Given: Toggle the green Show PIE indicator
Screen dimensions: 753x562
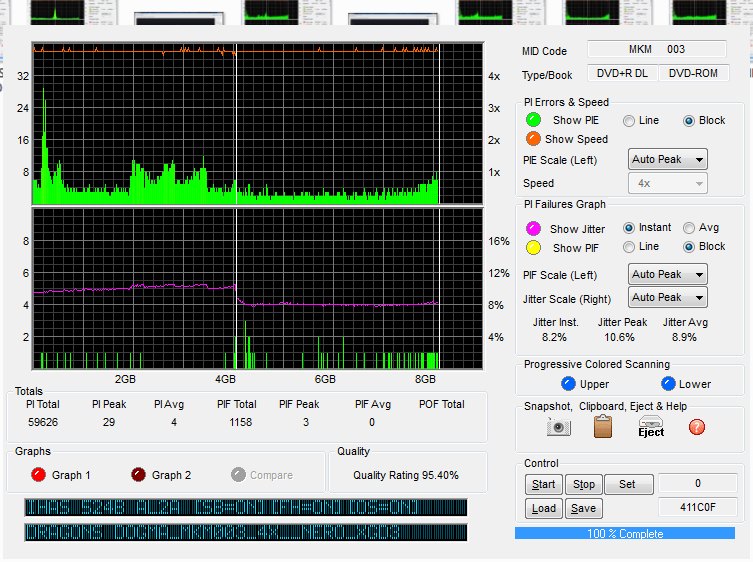Looking at the screenshot, I should click(x=534, y=120).
